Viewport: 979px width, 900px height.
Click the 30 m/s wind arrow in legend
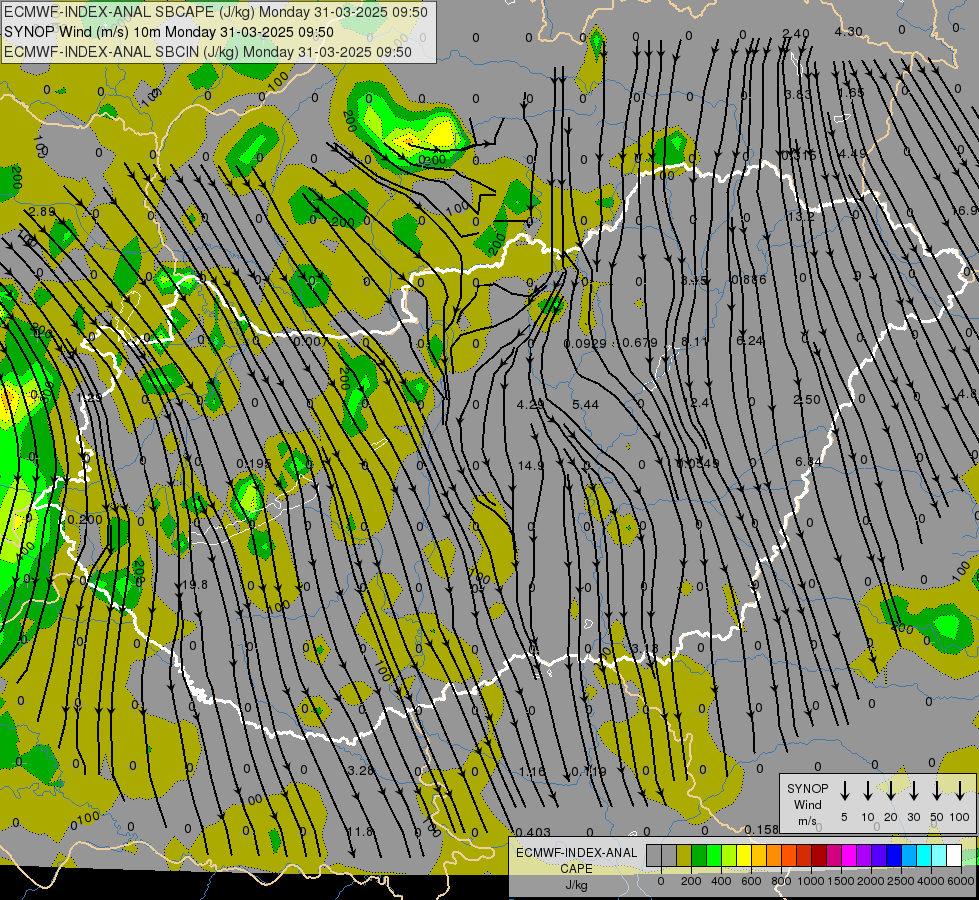click(x=913, y=790)
